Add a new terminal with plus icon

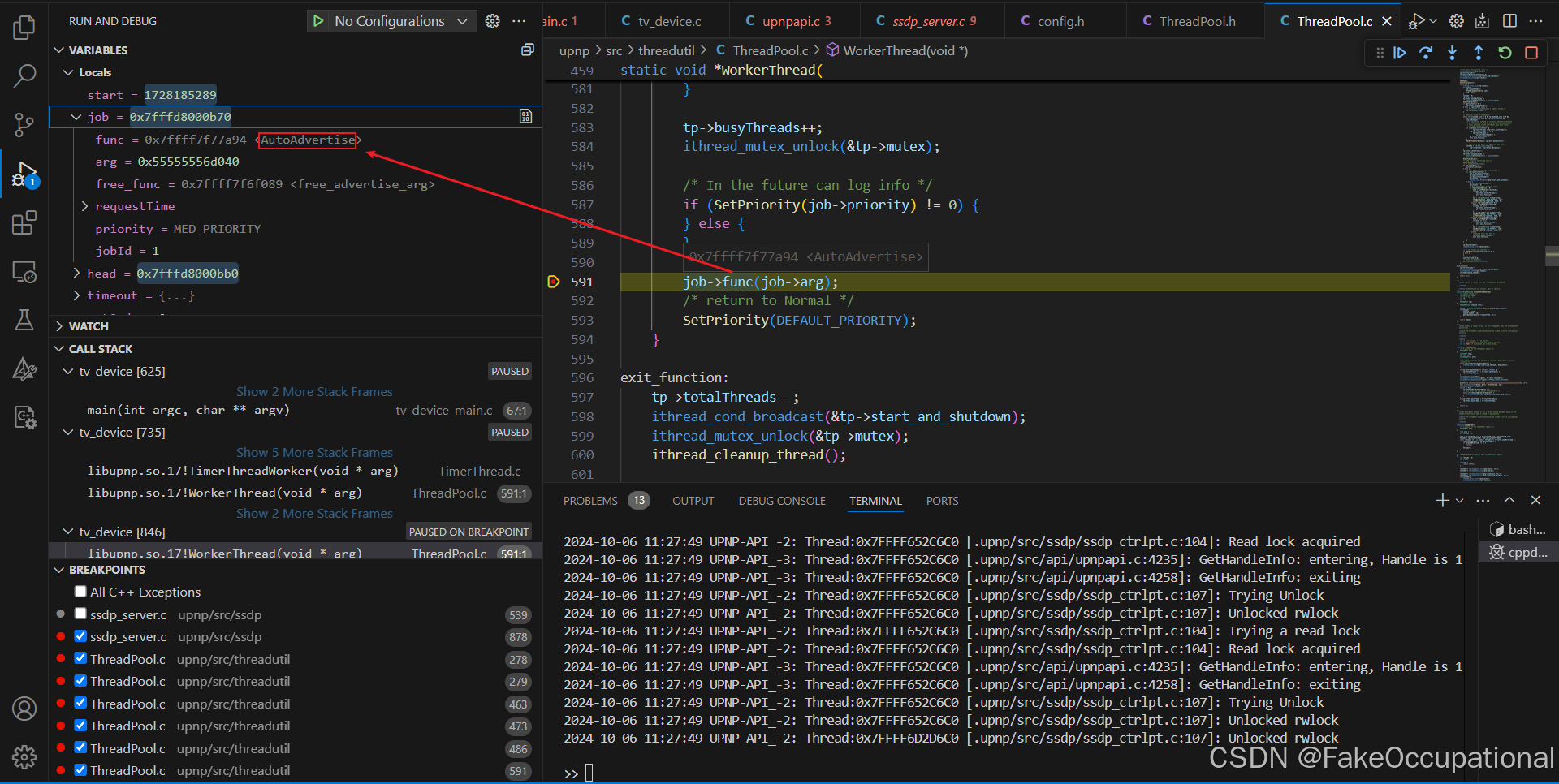coord(1442,501)
